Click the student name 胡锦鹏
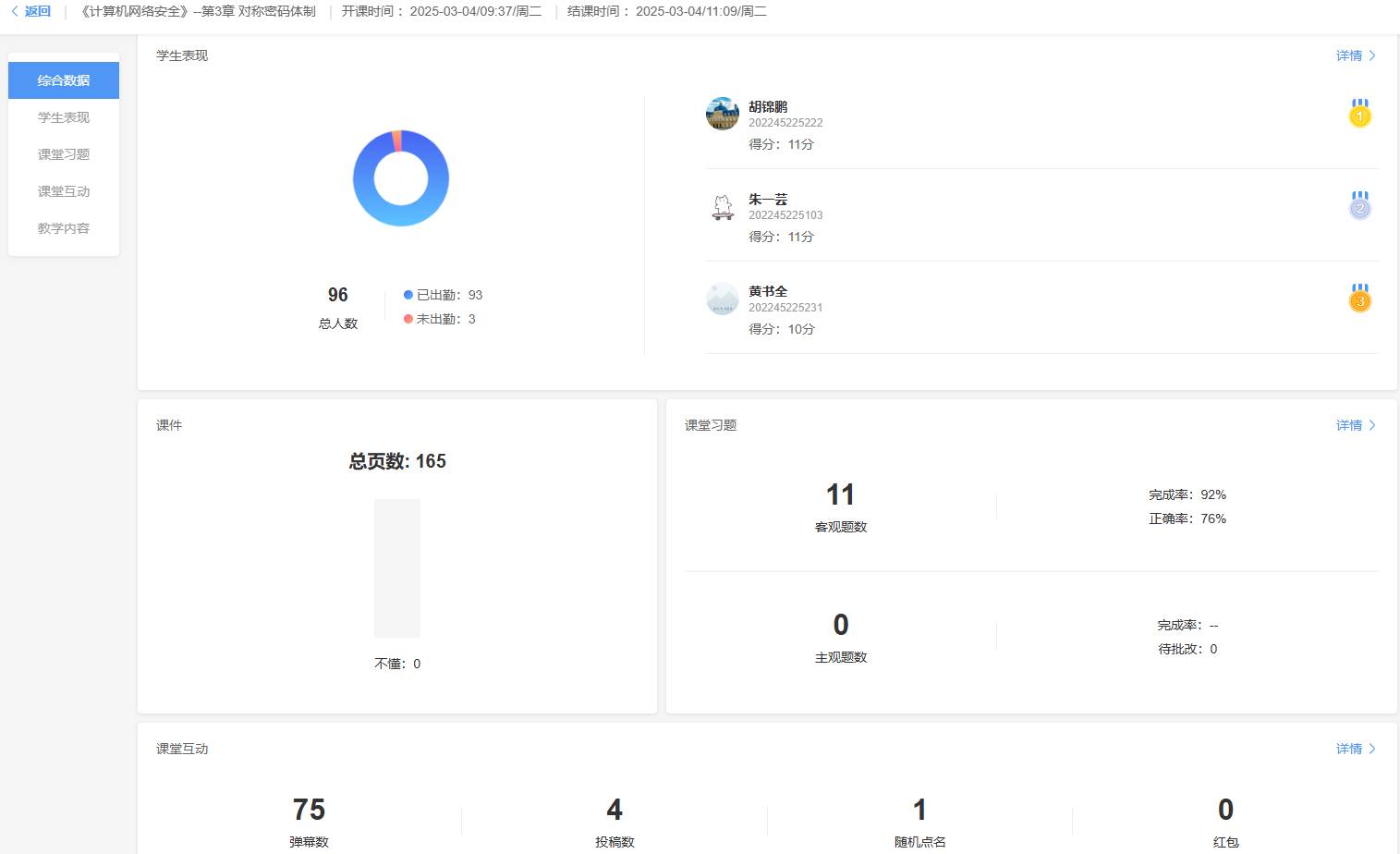The width and height of the screenshot is (1400, 854). (x=768, y=106)
